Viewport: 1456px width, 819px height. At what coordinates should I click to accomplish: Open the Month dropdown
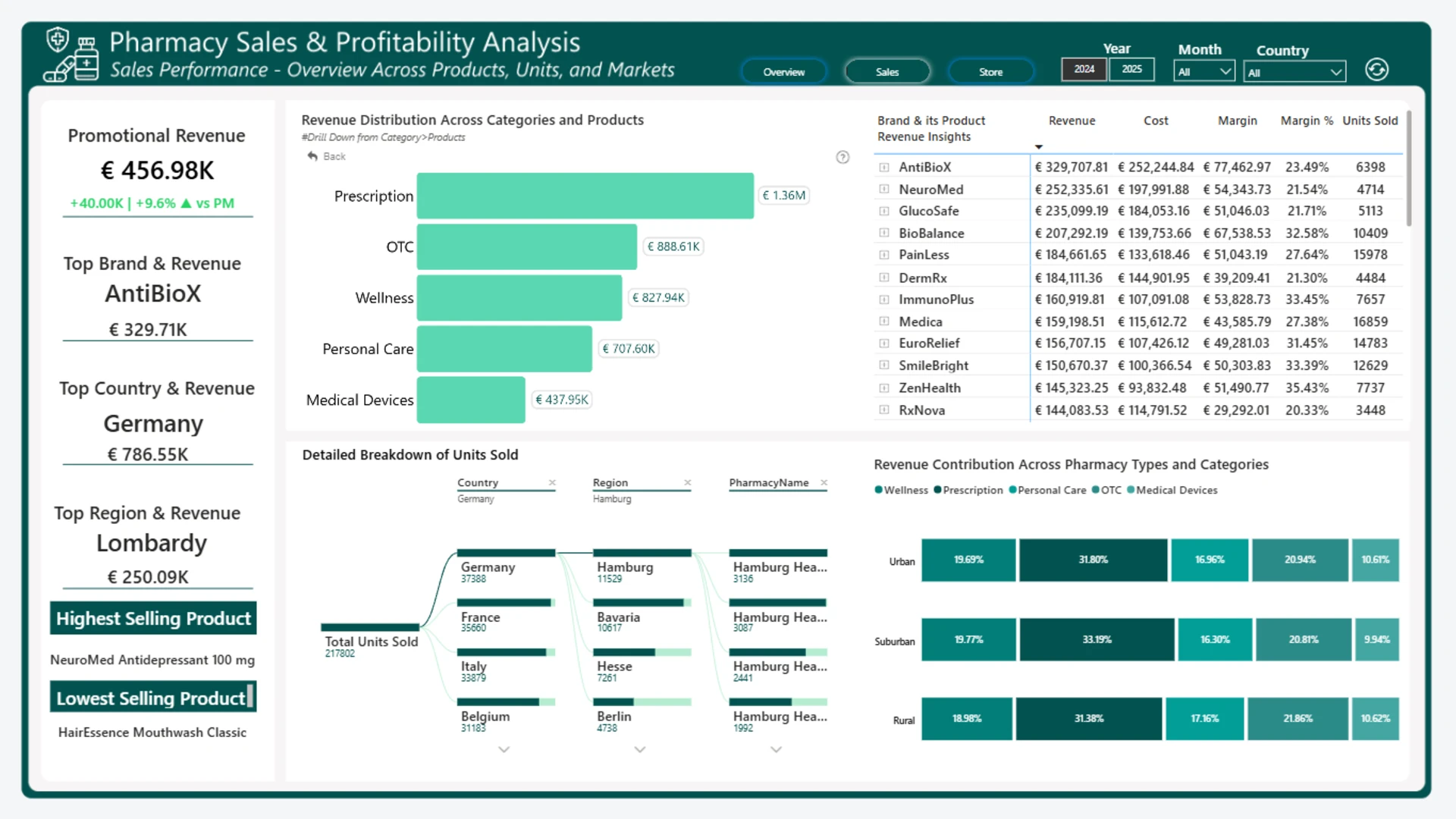(1204, 72)
